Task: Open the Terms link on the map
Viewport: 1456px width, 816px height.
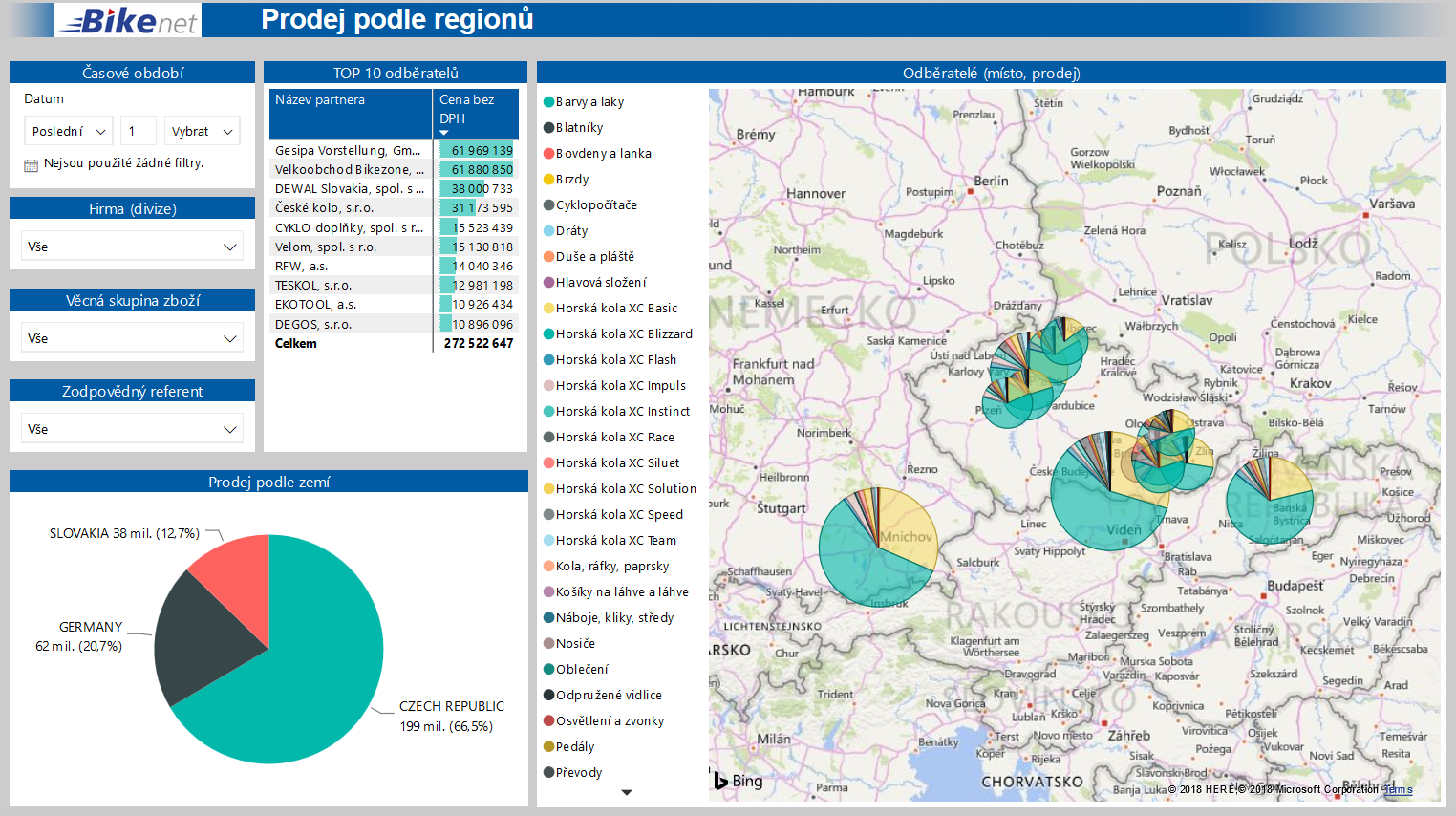Action: tap(1399, 789)
